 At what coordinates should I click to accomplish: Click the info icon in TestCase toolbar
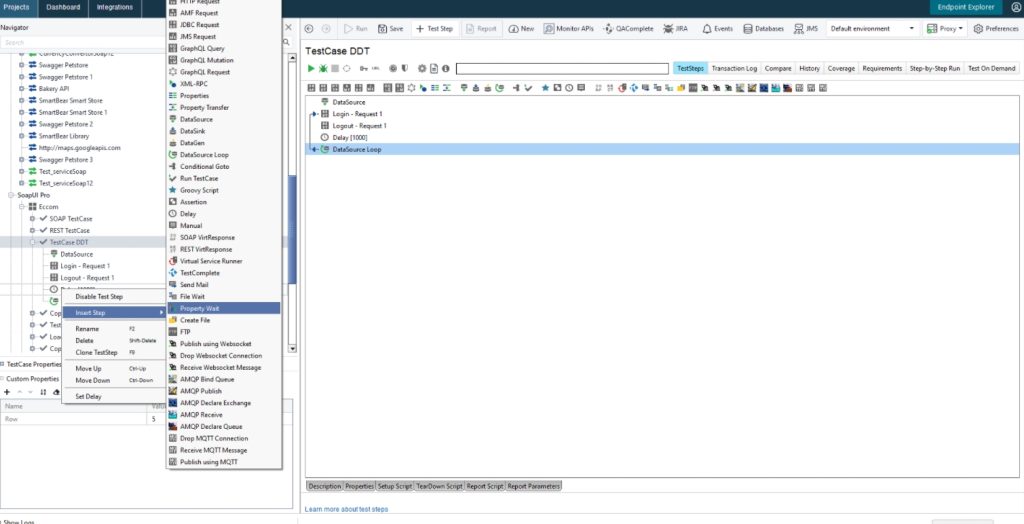coord(445,69)
